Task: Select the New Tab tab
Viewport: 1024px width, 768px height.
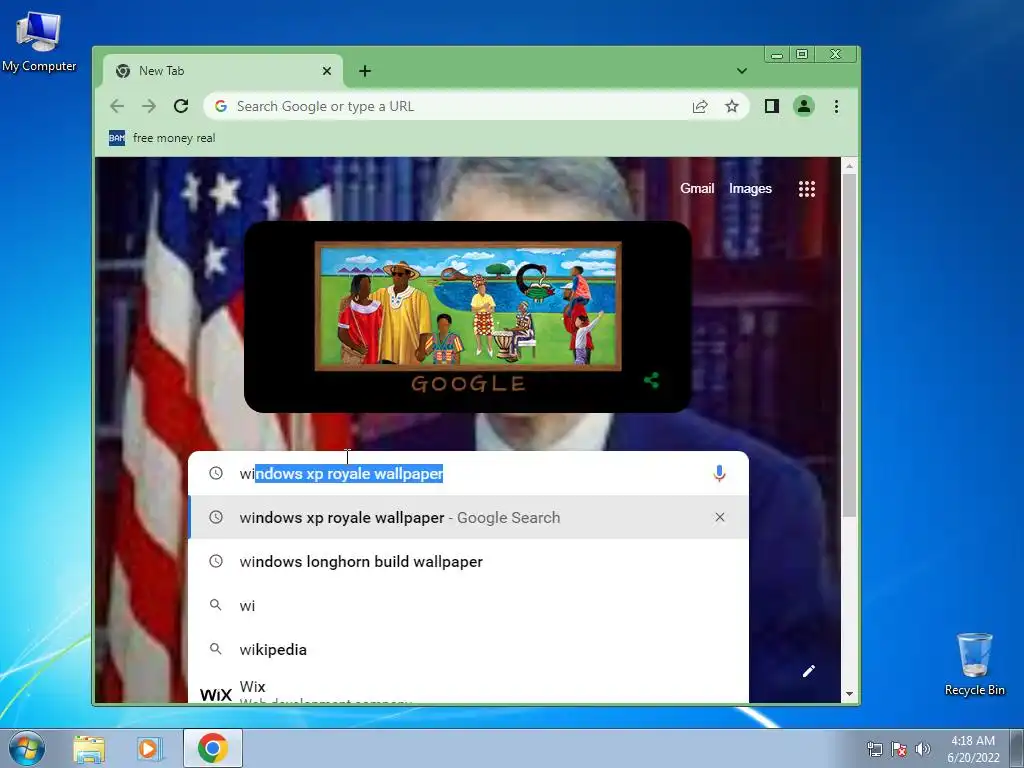Action: (x=222, y=71)
